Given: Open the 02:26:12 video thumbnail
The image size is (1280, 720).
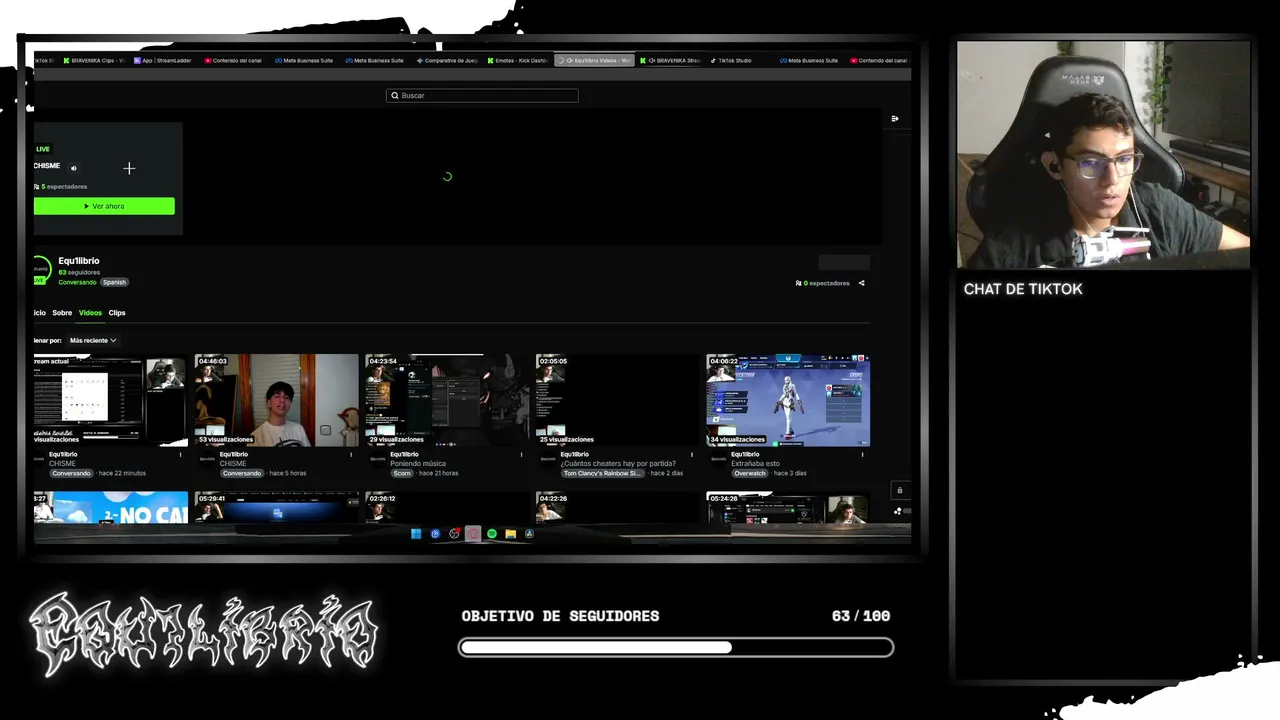Looking at the screenshot, I should pyautogui.click(x=446, y=507).
